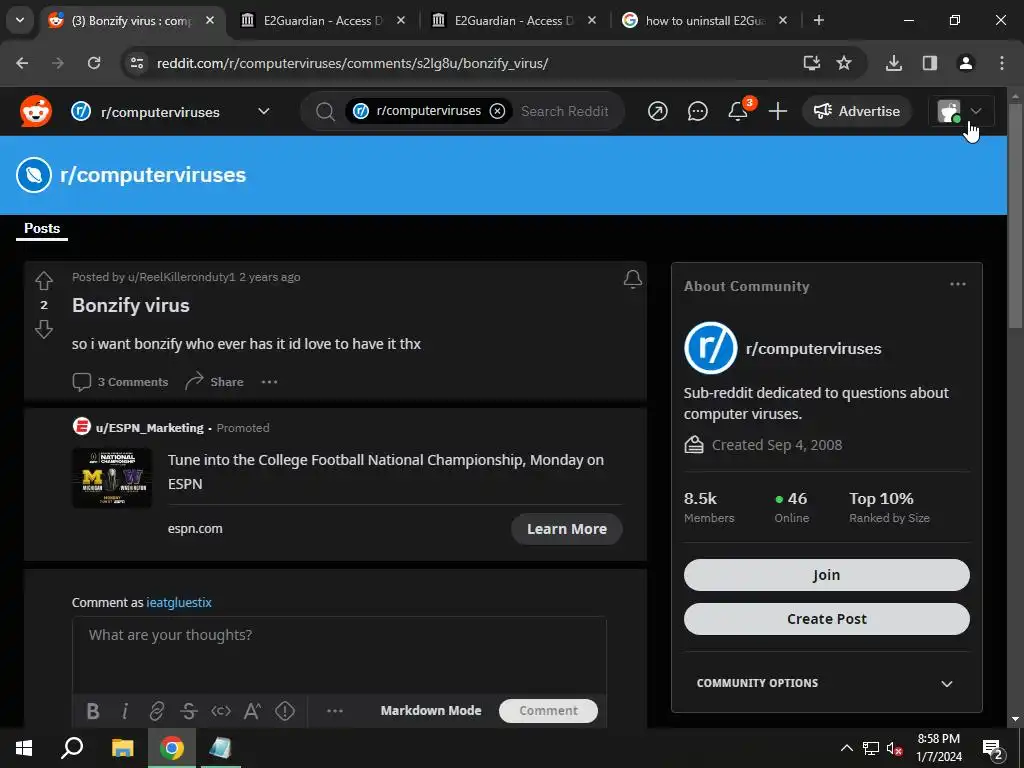Open File Explorer from the taskbar
1024x768 pixels.
click(x=122, y=748)
